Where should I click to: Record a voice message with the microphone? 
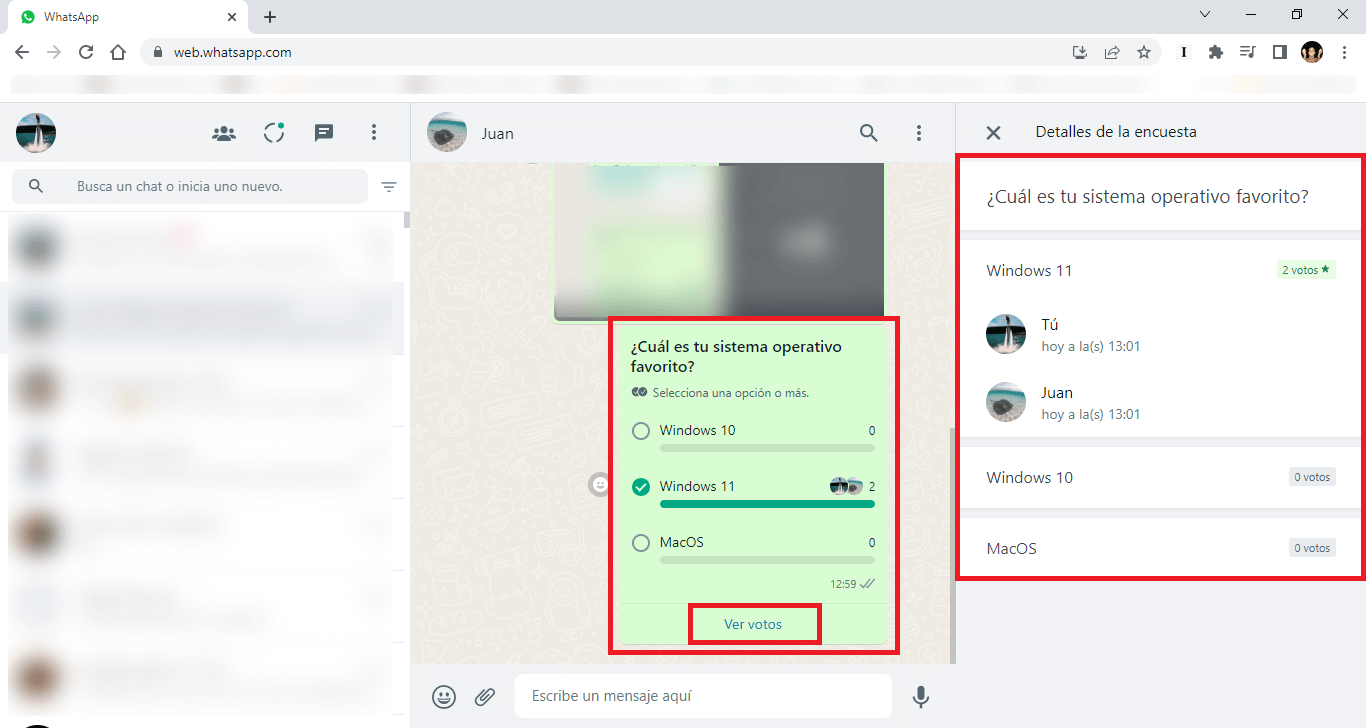coord(921,696)
